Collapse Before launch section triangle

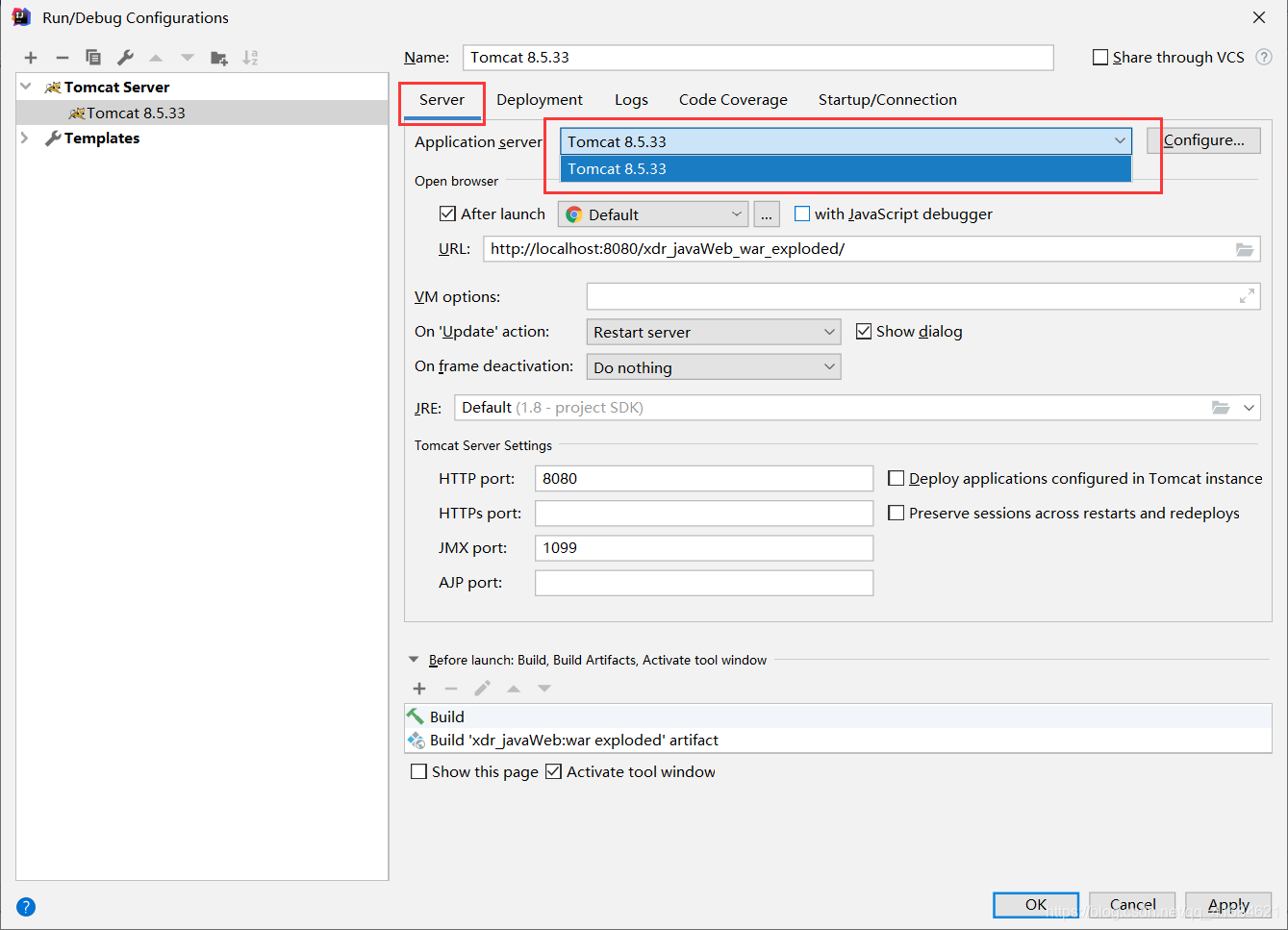pos(414,660)
